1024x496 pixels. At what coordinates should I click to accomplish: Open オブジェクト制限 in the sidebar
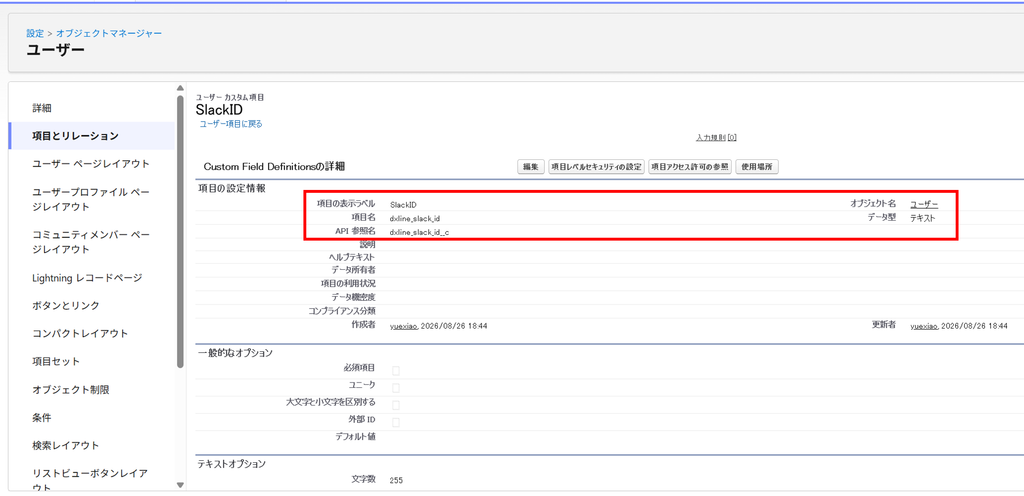click(71, 390)
